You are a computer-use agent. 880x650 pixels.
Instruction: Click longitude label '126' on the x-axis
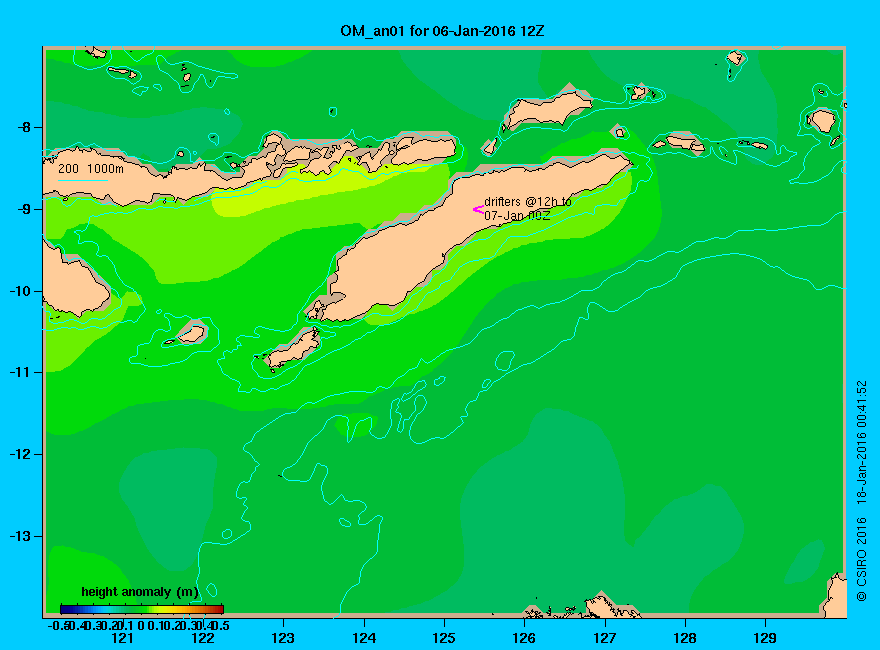(524, 638)
